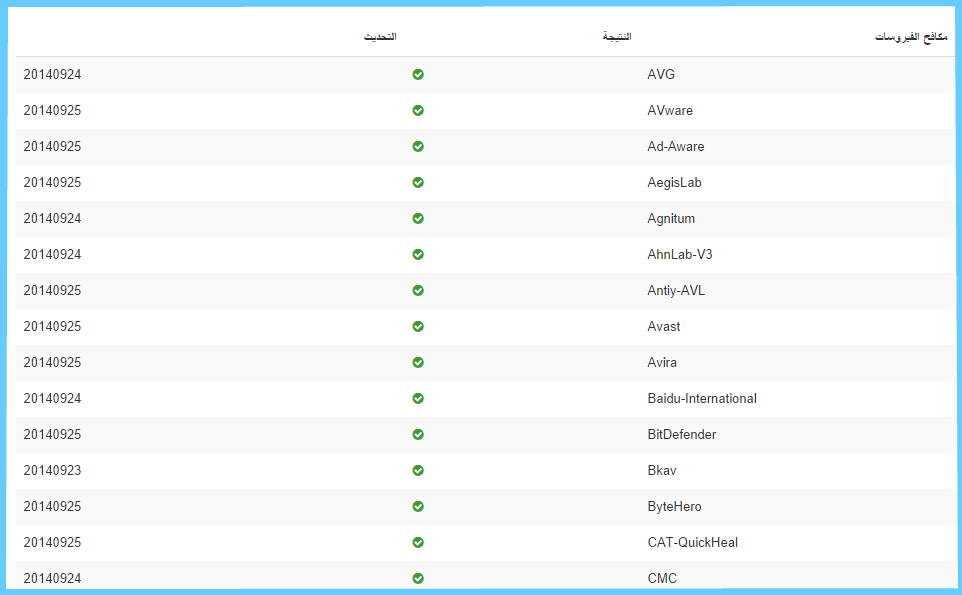
Task: Click the التحديث column header
Action: tap(380, 37)
